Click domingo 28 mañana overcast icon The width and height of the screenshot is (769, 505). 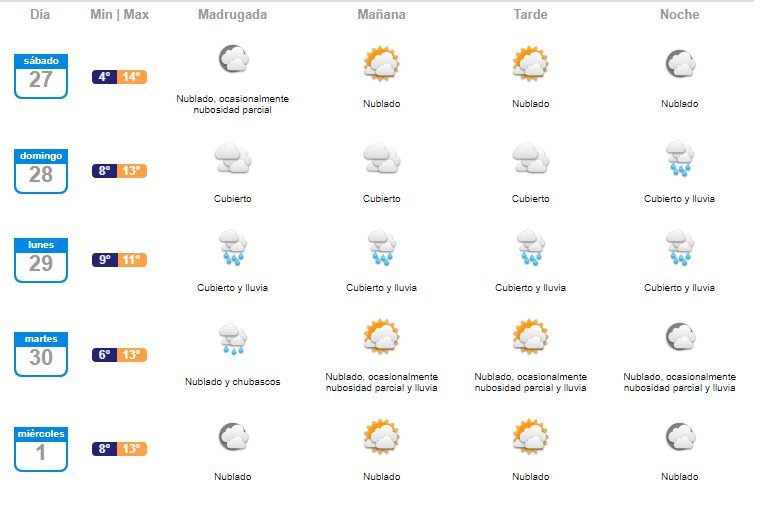coord(382,158)
